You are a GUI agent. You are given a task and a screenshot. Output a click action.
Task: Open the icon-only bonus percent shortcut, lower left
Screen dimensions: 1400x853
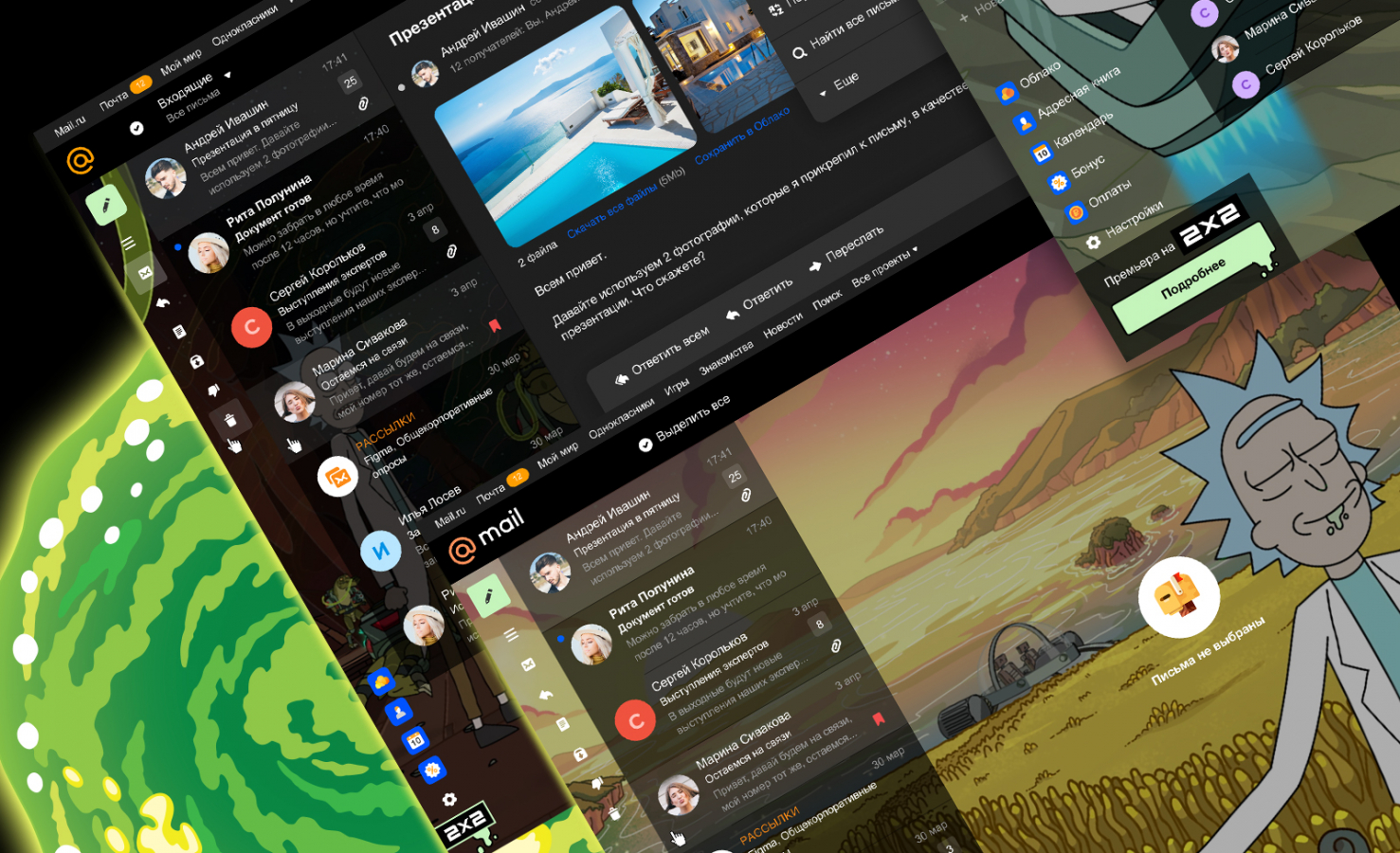433,770
